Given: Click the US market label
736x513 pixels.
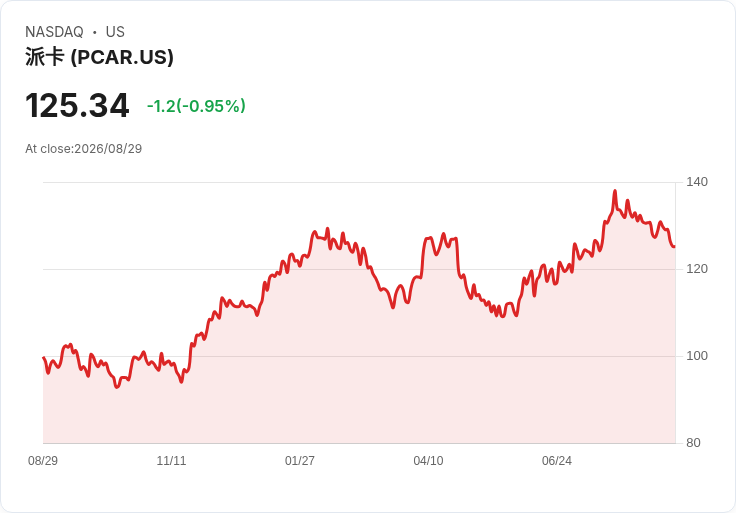Looking at the screenshot, I should (115, 32).
